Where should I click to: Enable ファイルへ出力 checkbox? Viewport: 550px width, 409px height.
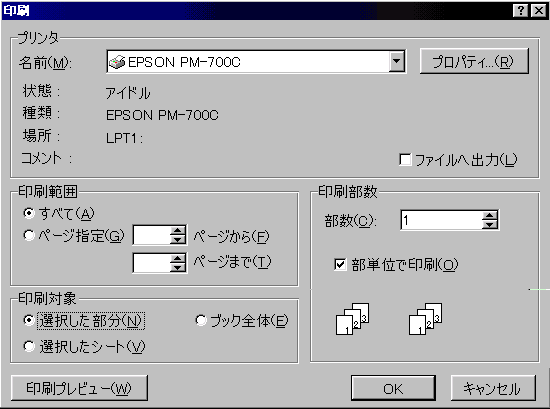(405, 160)
